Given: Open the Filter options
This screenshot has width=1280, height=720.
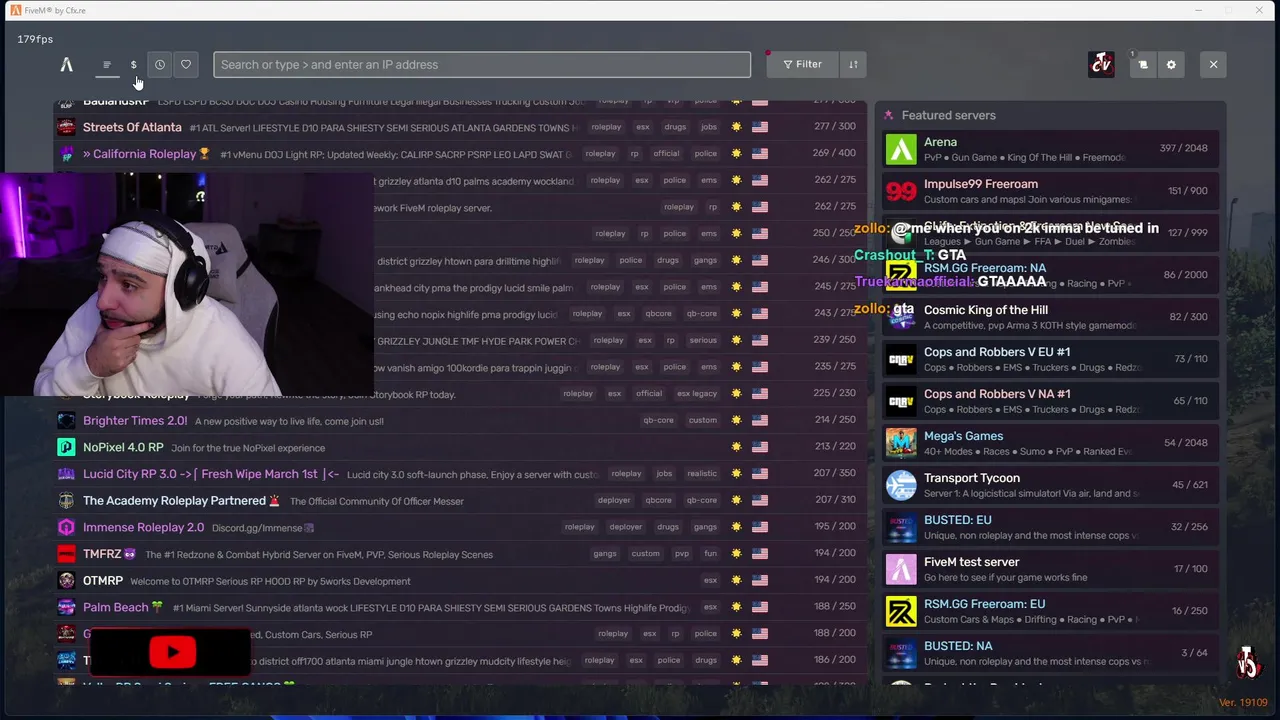Looking at the screenshot, I should (x=802, y=65).
